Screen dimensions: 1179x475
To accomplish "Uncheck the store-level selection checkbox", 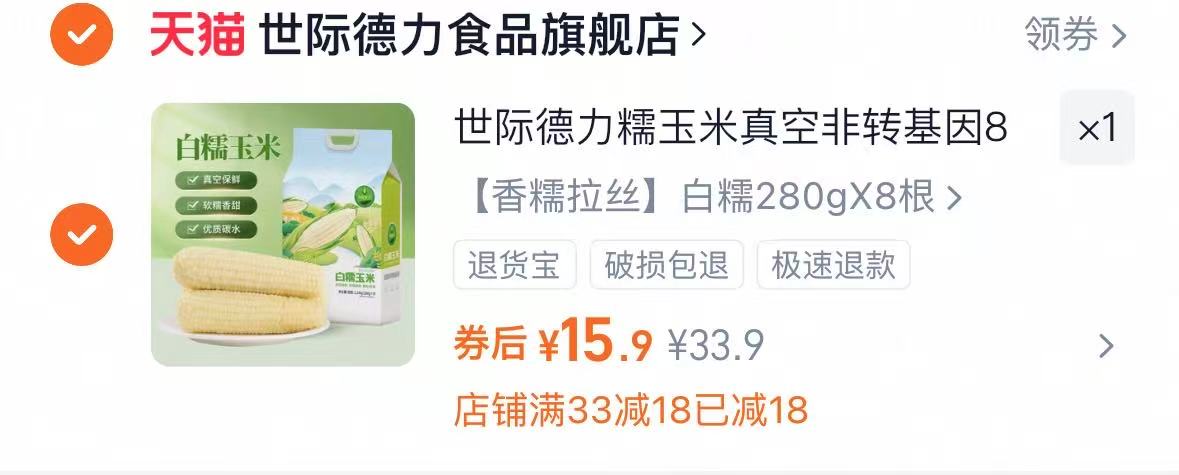I will pos(81,34).
